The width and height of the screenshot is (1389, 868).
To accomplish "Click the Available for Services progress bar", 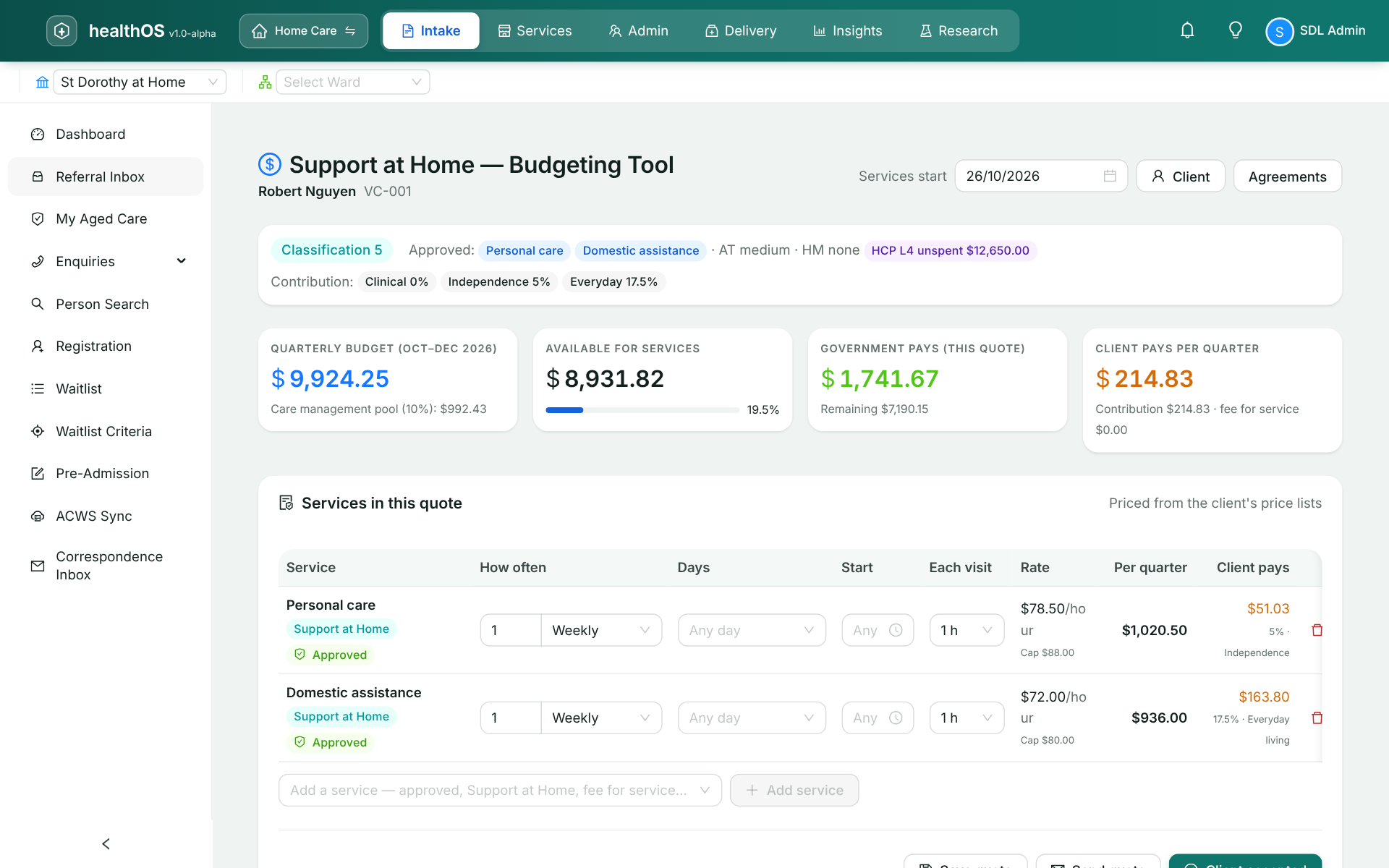I will click(642, 410).
